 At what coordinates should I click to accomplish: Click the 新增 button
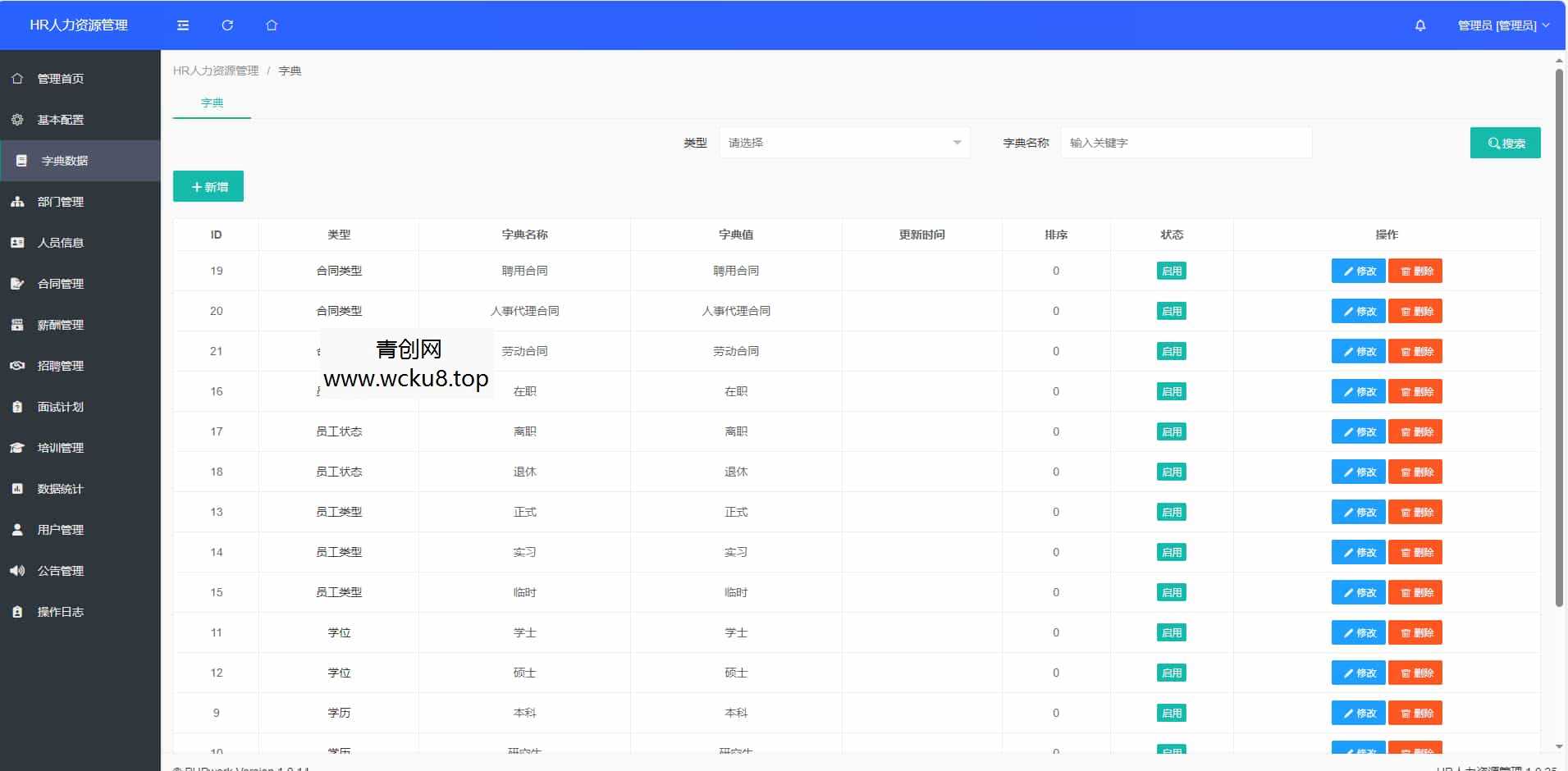coord(208,186)
